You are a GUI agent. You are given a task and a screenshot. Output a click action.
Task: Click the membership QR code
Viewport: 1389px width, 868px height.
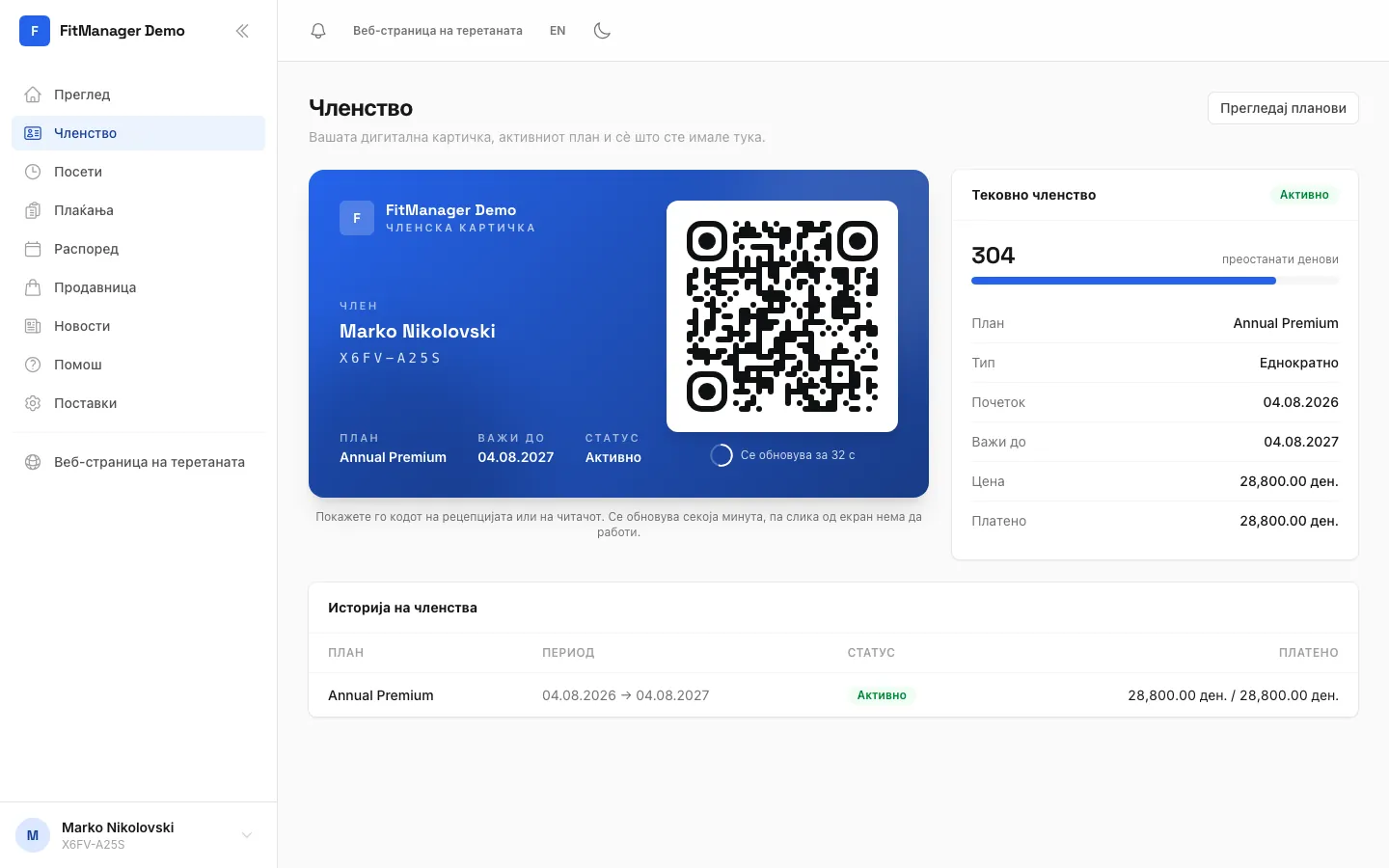point(782,316)
